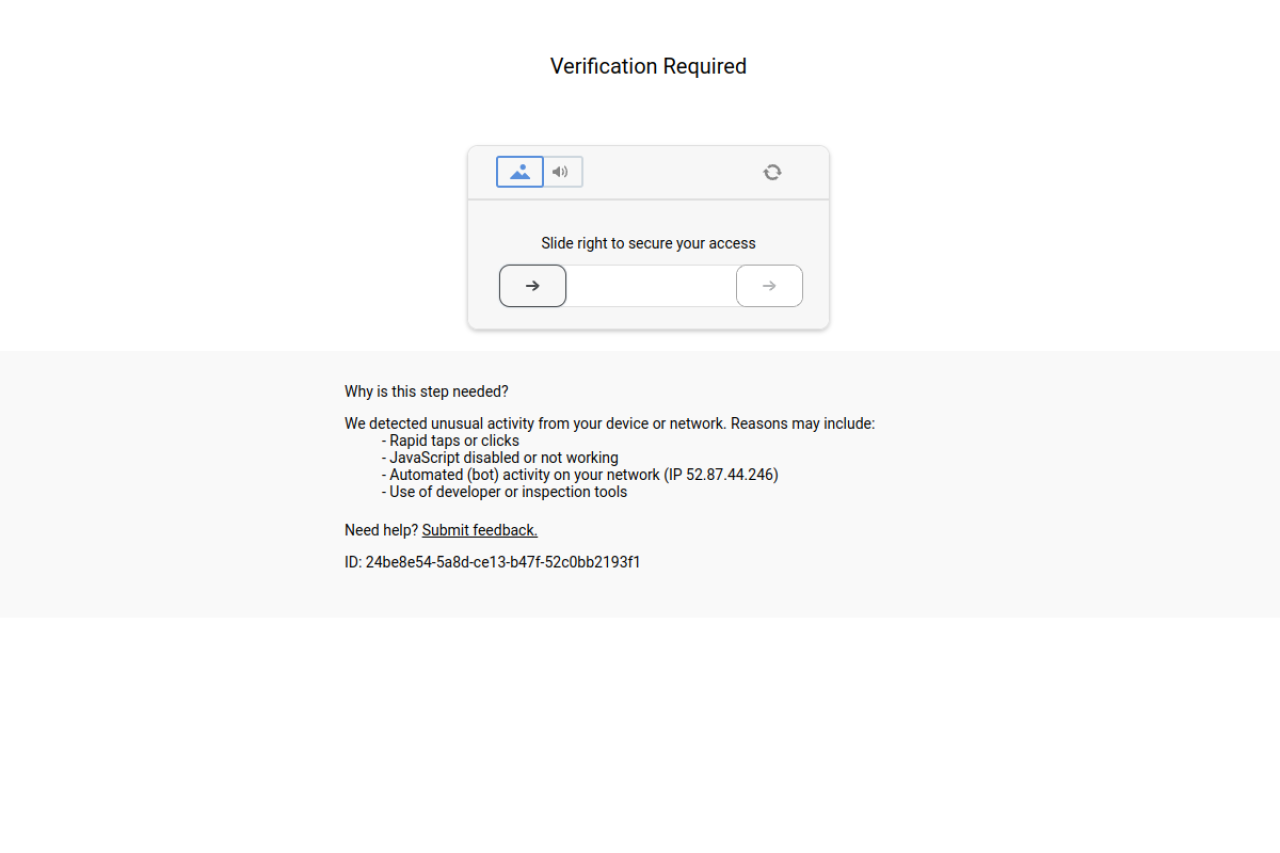The image size is (1280, 853).
Task: Click the 'Slide right to secure your access' text
Action: pyautogui.click(x=648, y=243)
